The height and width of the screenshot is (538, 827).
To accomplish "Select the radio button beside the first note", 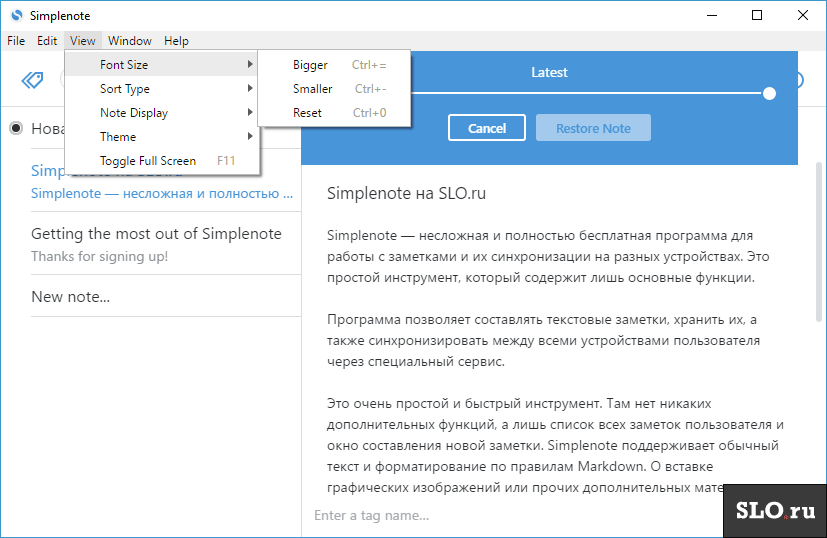I will [17, 128].
